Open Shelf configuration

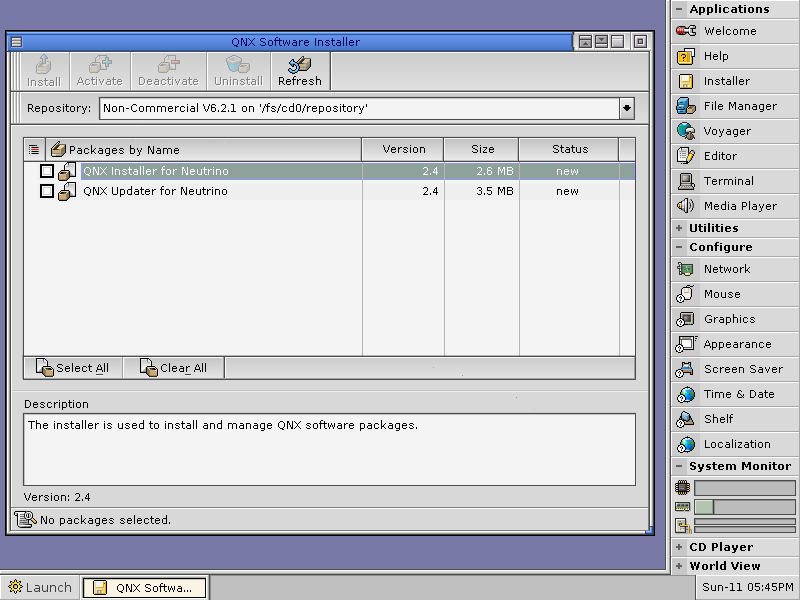click(735, 419)
